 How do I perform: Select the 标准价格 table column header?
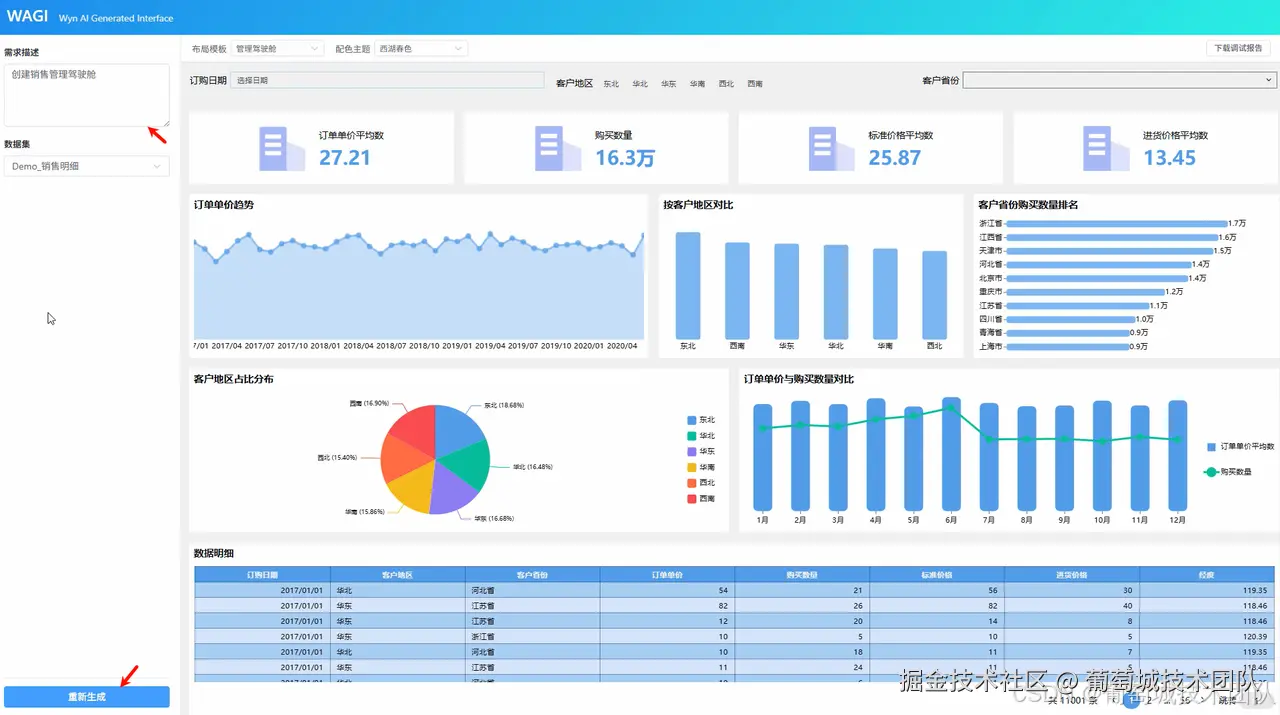pyautogui.click(x=937, y=575)
